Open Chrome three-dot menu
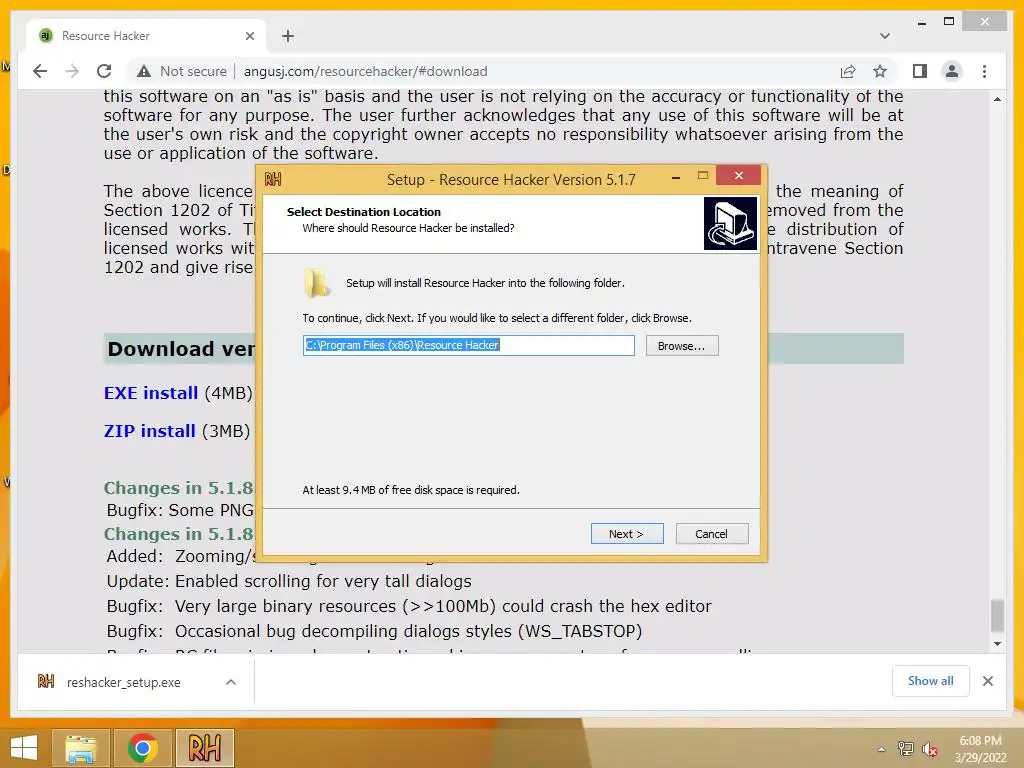The width and height of the screenshot is (1024, 768). (x=984, y=71)
